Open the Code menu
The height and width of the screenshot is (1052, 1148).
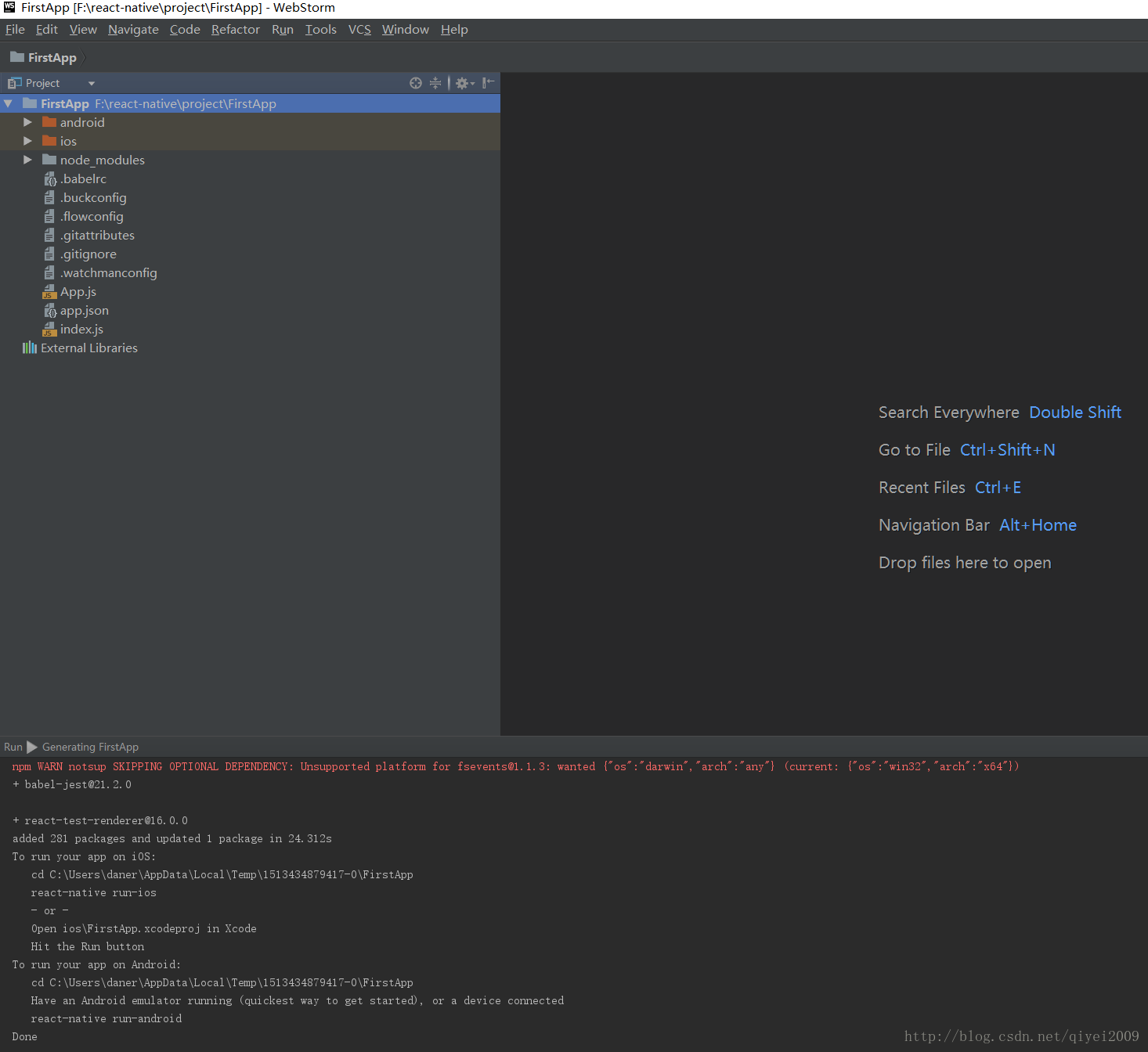185,30
